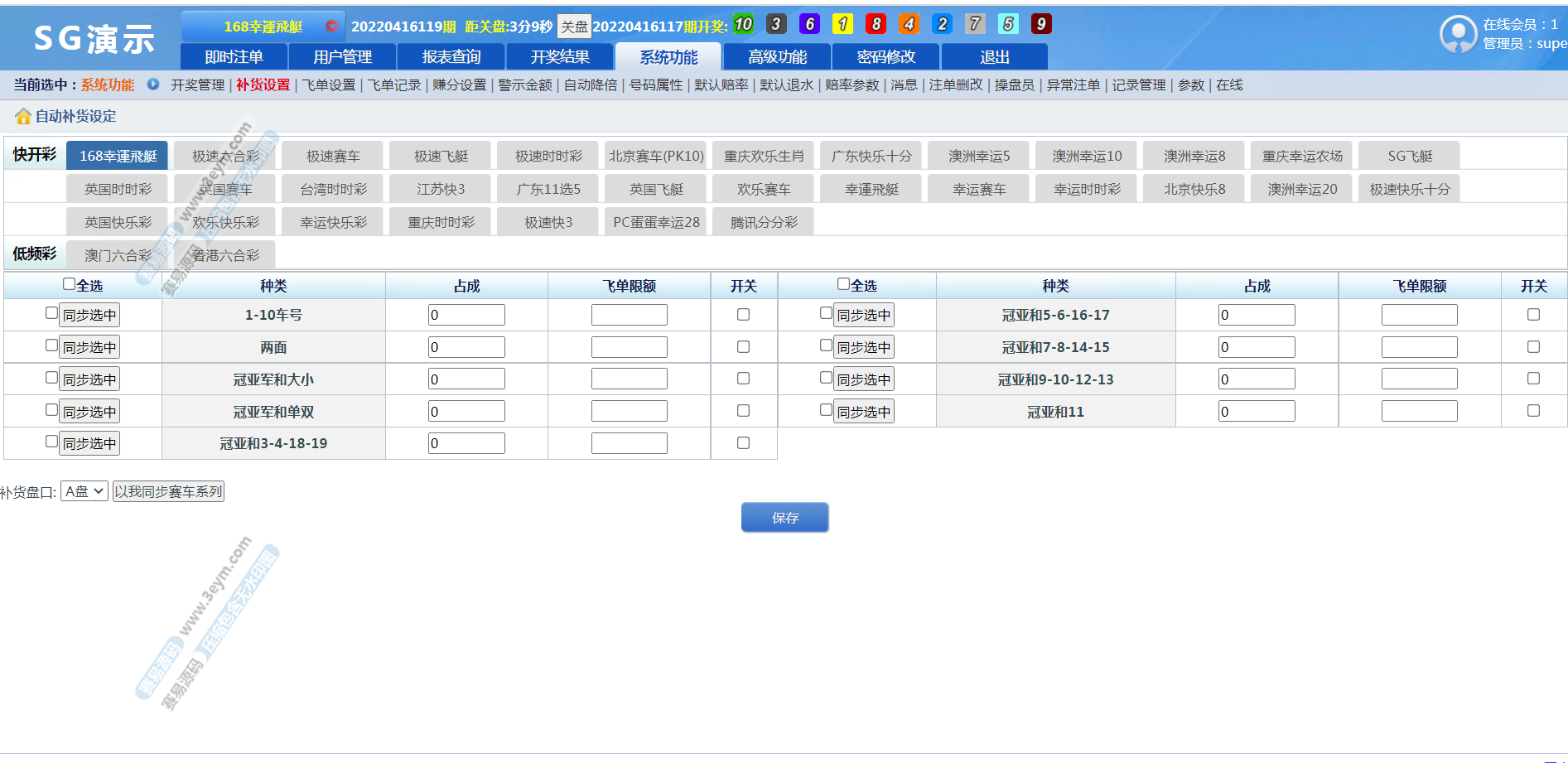This screenshot has width=1568, height=763.
Task: Click the home icon beside 自动补货设定
Action: (x=23, y=117)
